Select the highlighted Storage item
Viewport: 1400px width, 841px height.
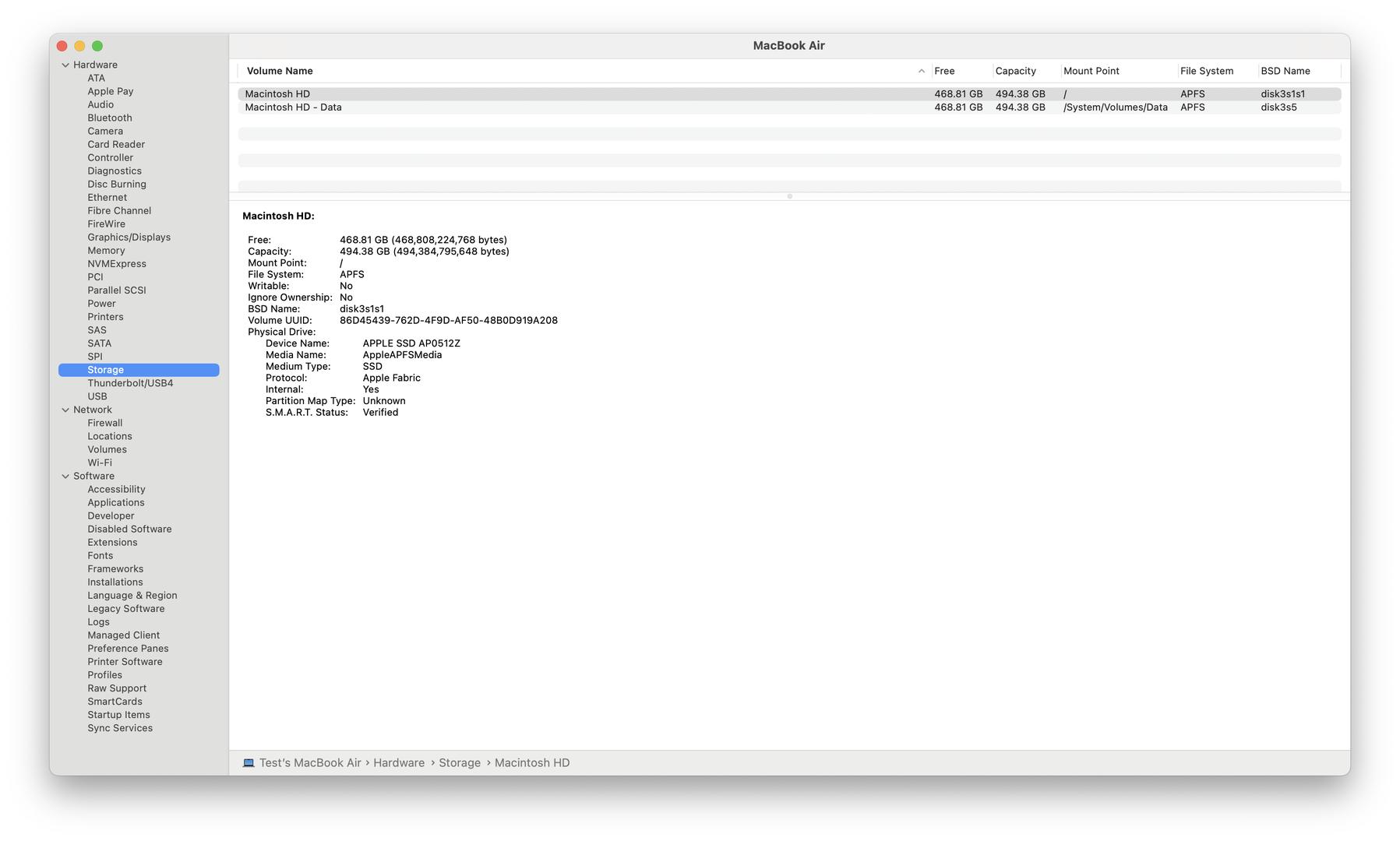click(x=139, y=370)
